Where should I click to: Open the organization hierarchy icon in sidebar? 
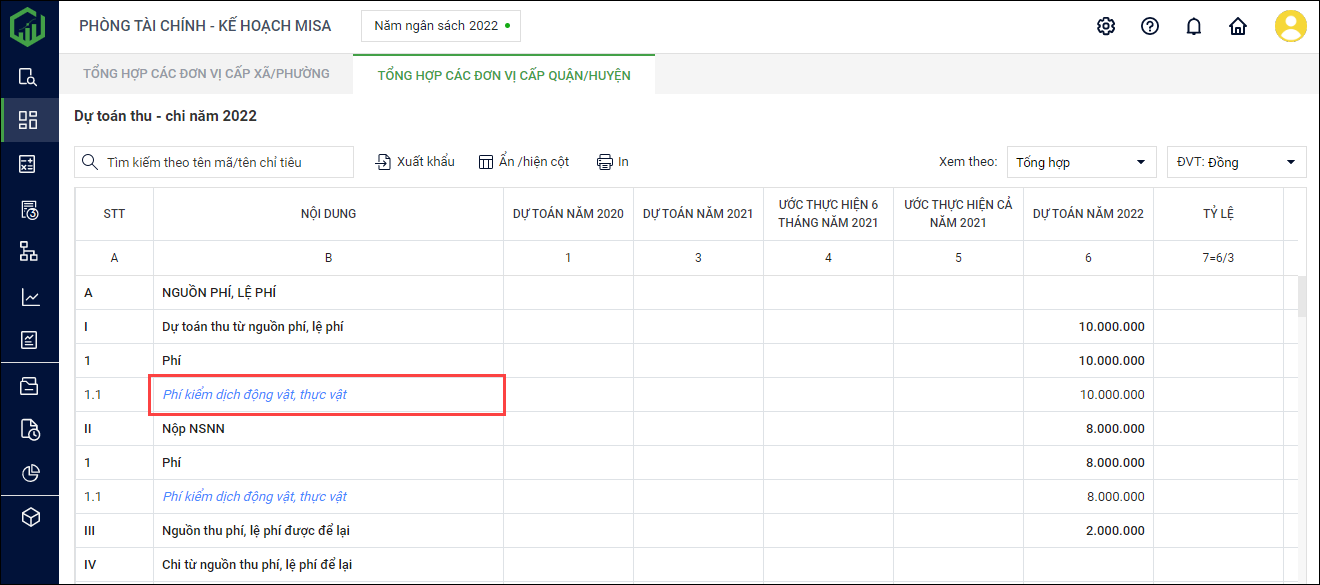tap(29, 252)
